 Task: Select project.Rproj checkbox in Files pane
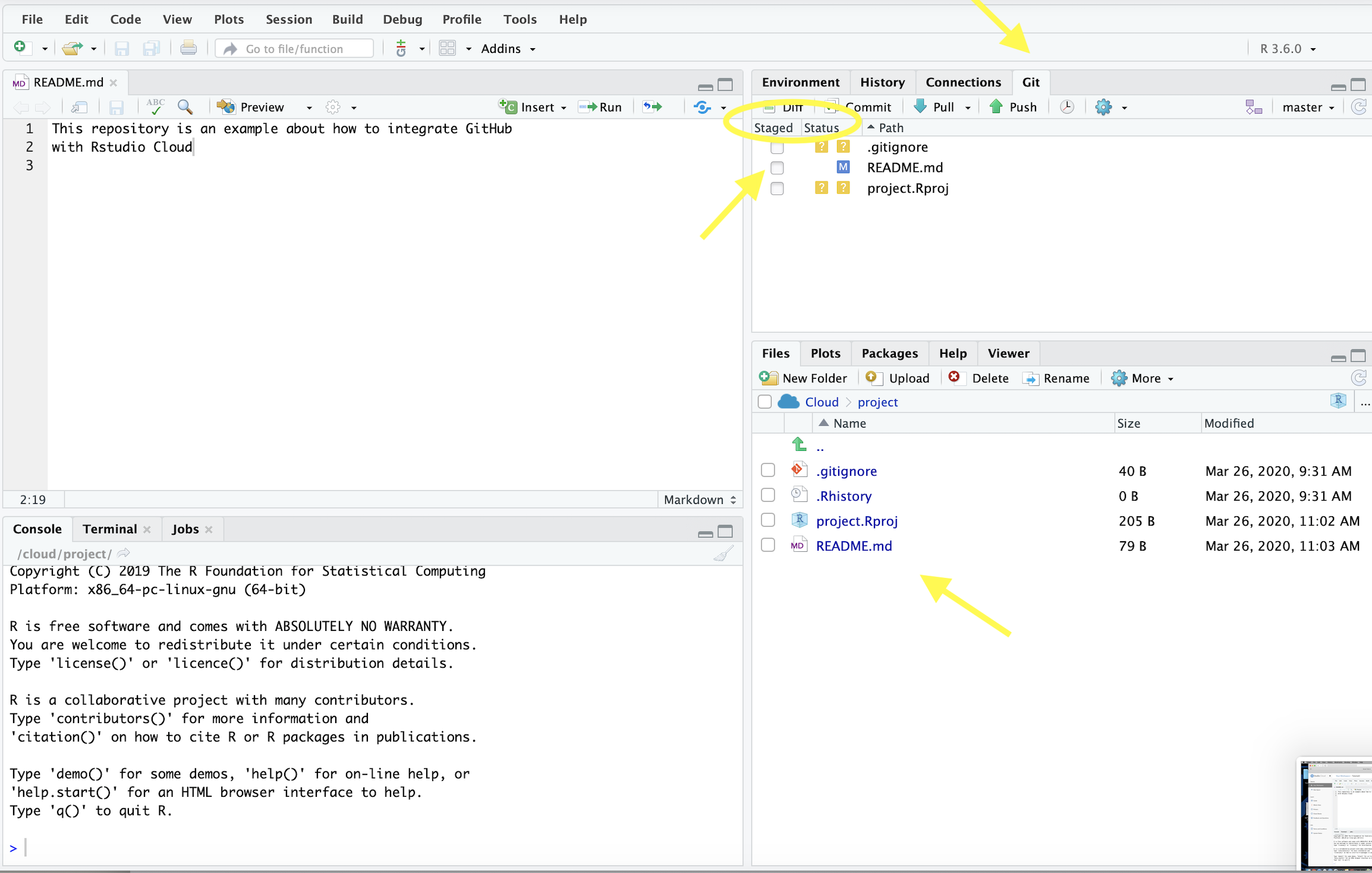click(x=768, y=520)
